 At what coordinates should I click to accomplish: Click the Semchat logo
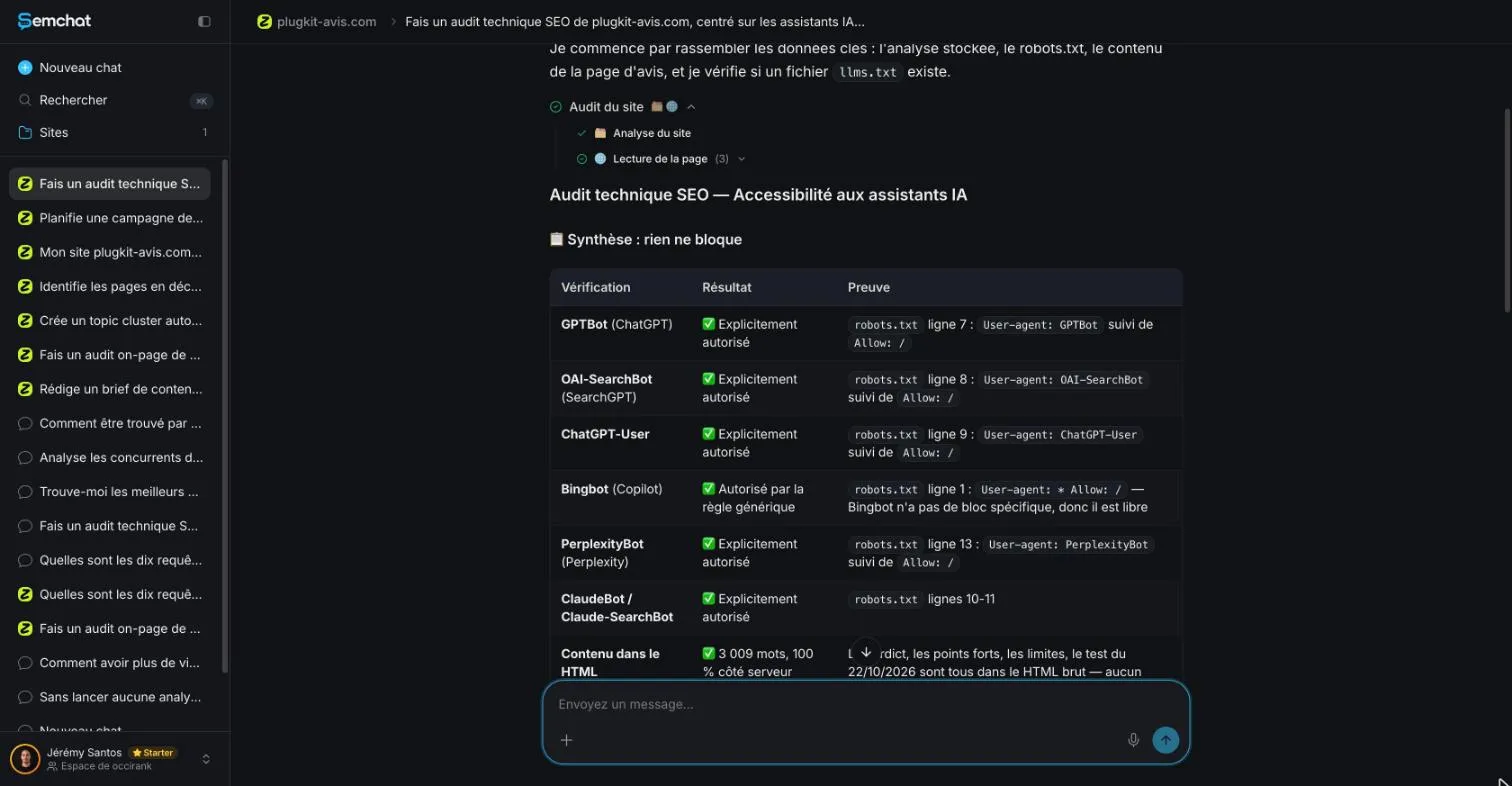click(54, 21)
